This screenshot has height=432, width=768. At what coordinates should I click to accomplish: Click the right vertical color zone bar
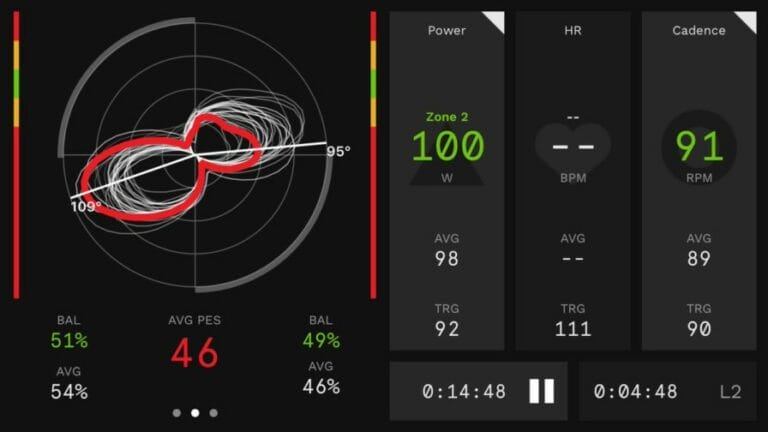(x=373, y=155)
